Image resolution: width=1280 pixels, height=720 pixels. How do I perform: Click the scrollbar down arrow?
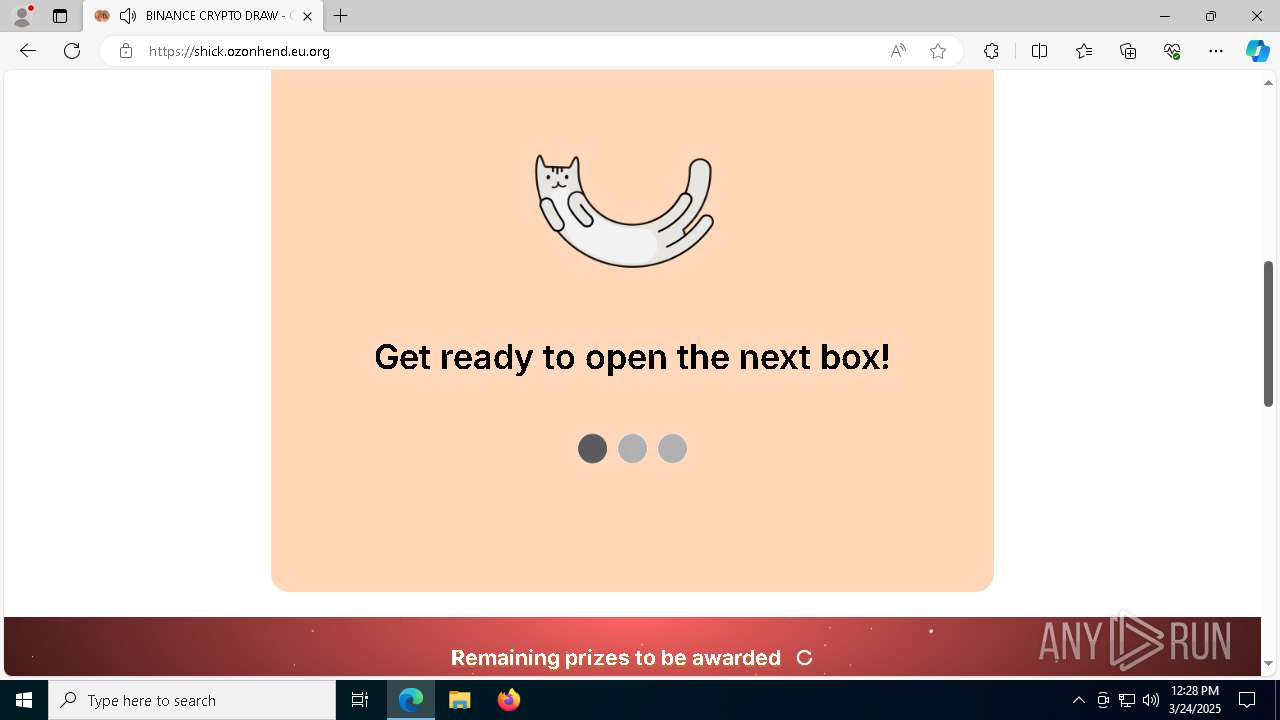(x=1268, y=663)
